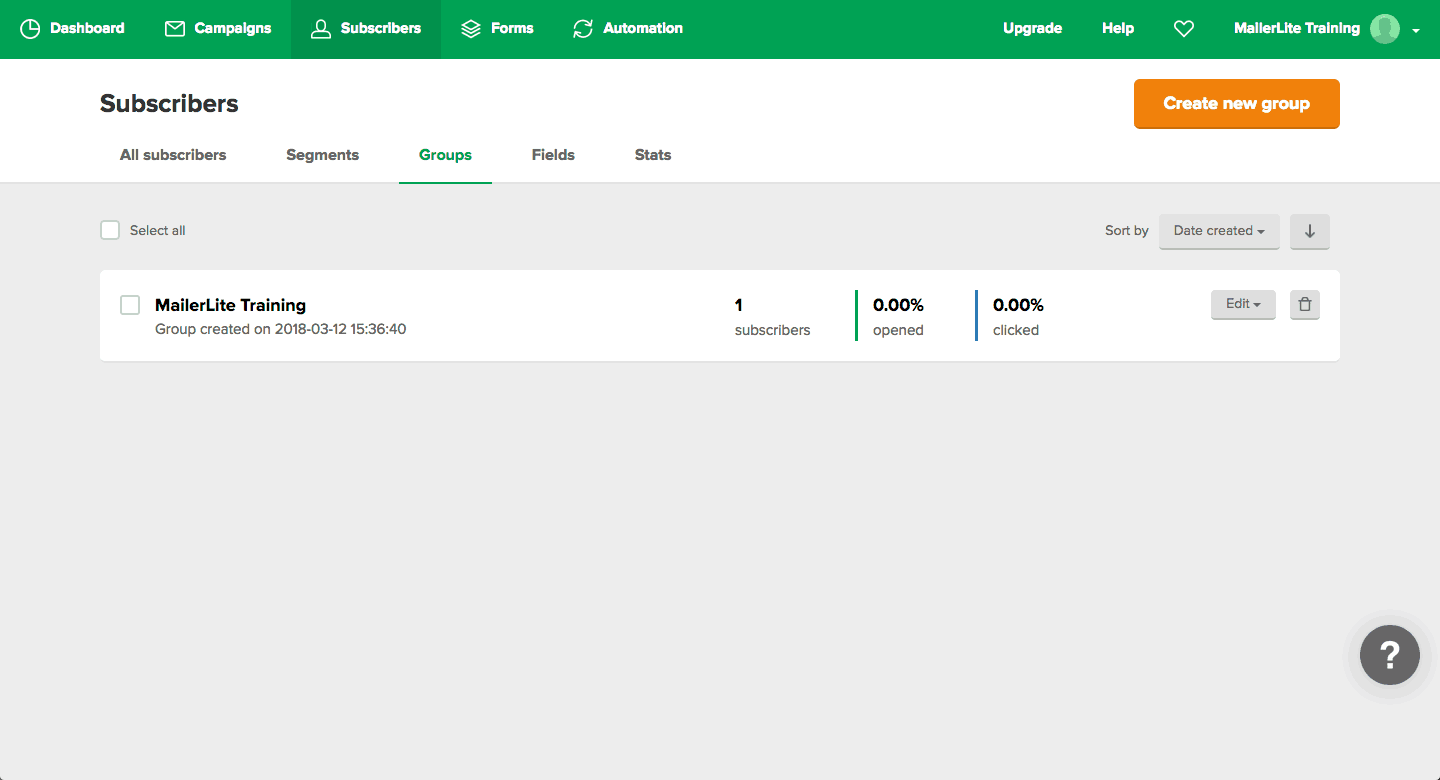Image resolution: width=1440 pixels, height=780 pixels.
Task: Open Automation section
Action: point(628,29)
